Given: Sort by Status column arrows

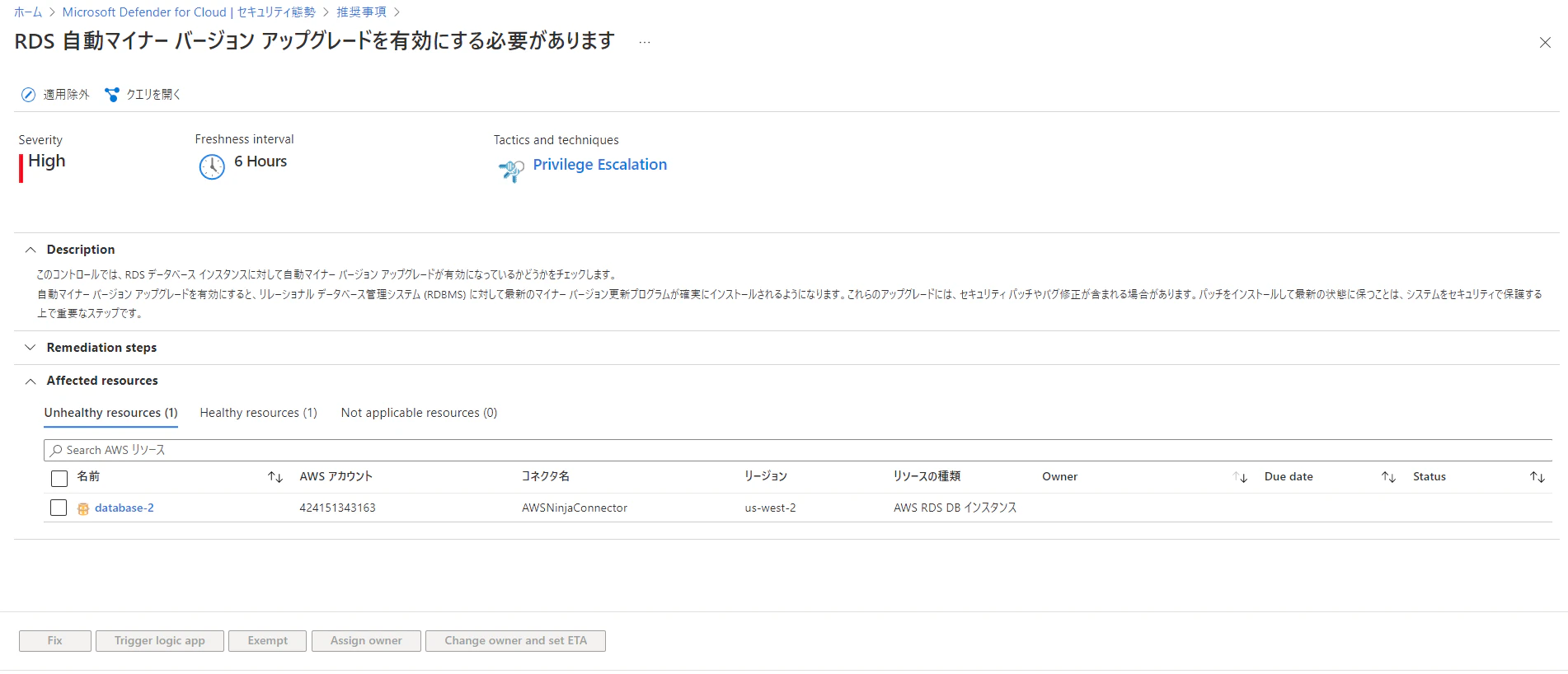Looking at the screenshot, I should [1537, 477].
